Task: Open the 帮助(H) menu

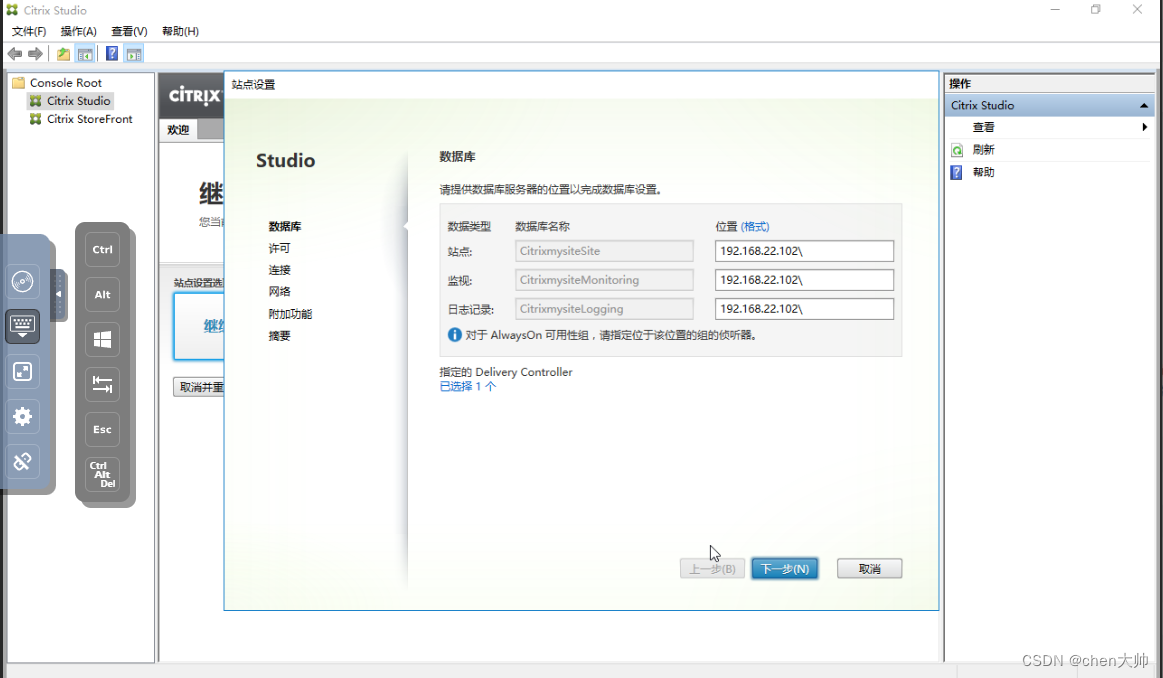Action: click(x=180, y=31)
